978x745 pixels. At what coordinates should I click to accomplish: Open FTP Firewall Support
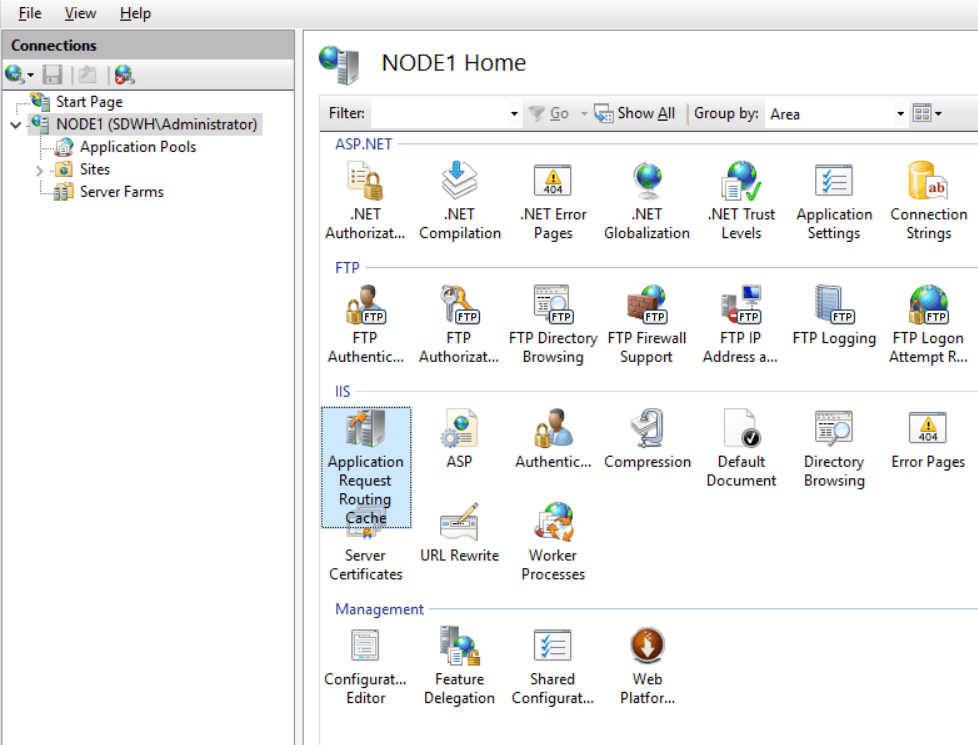(x=646, y=305)
